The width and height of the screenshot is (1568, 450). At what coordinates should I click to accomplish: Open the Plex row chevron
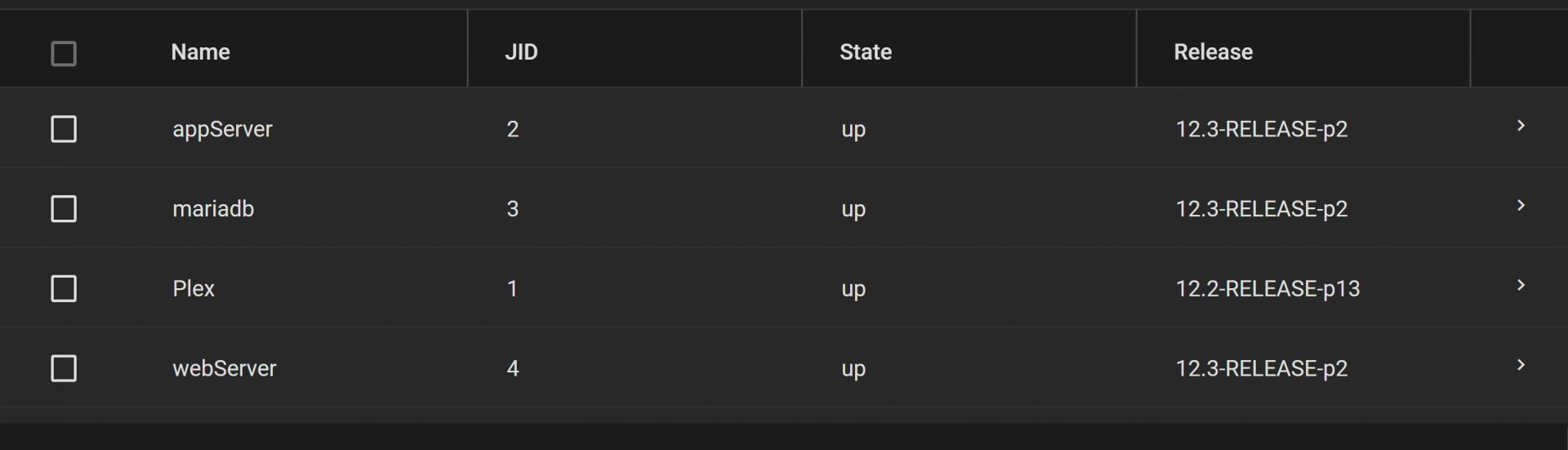[1521, 285]
